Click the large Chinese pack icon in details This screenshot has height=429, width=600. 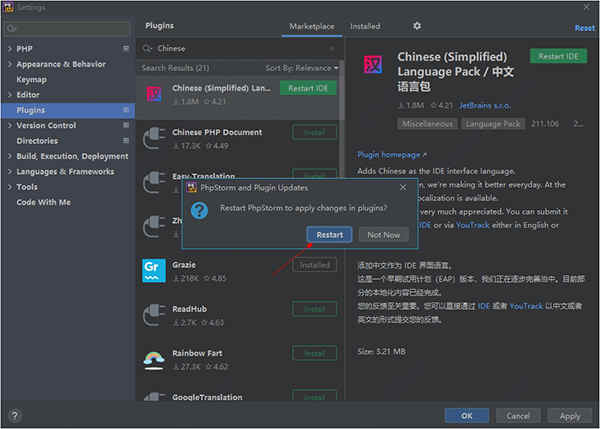pyautogui.click(x=372, y=65)
